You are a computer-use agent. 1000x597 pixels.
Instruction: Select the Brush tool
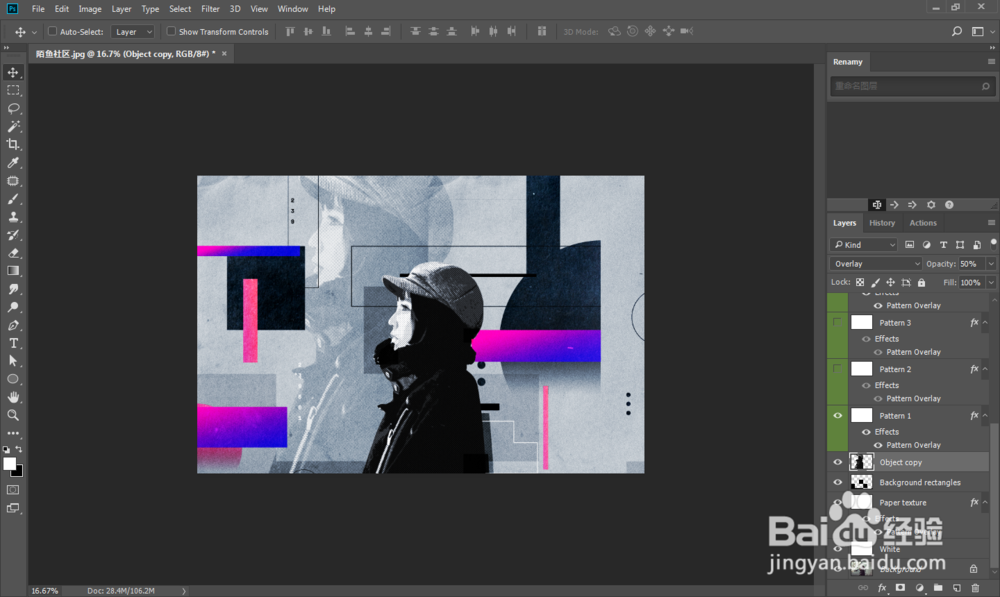(13, 199)
